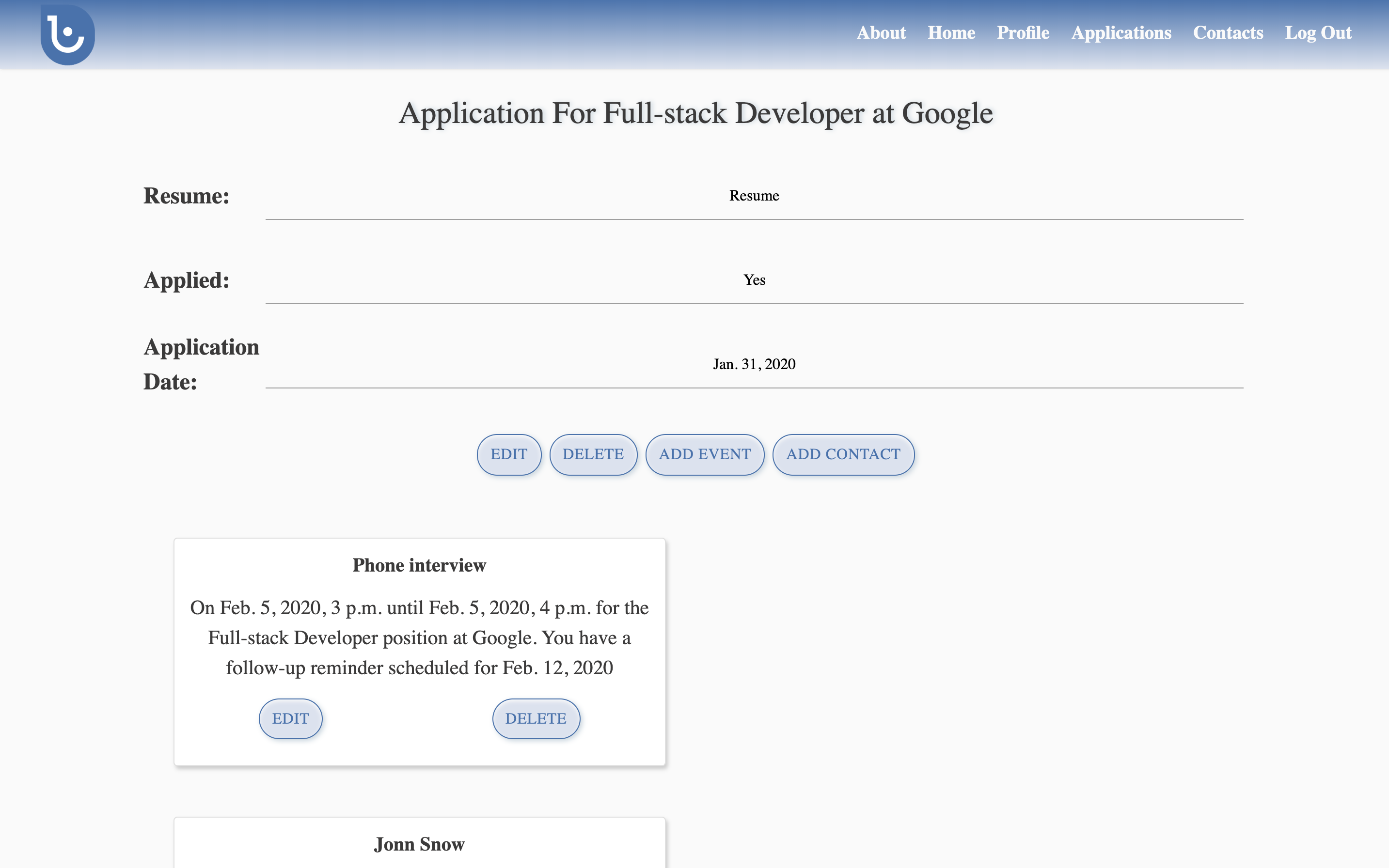Image resolution: width=1389 pixels, height=868 pixels.
Task: Click the Application For Full-stack Developer heading
Action: pos(695,114)
